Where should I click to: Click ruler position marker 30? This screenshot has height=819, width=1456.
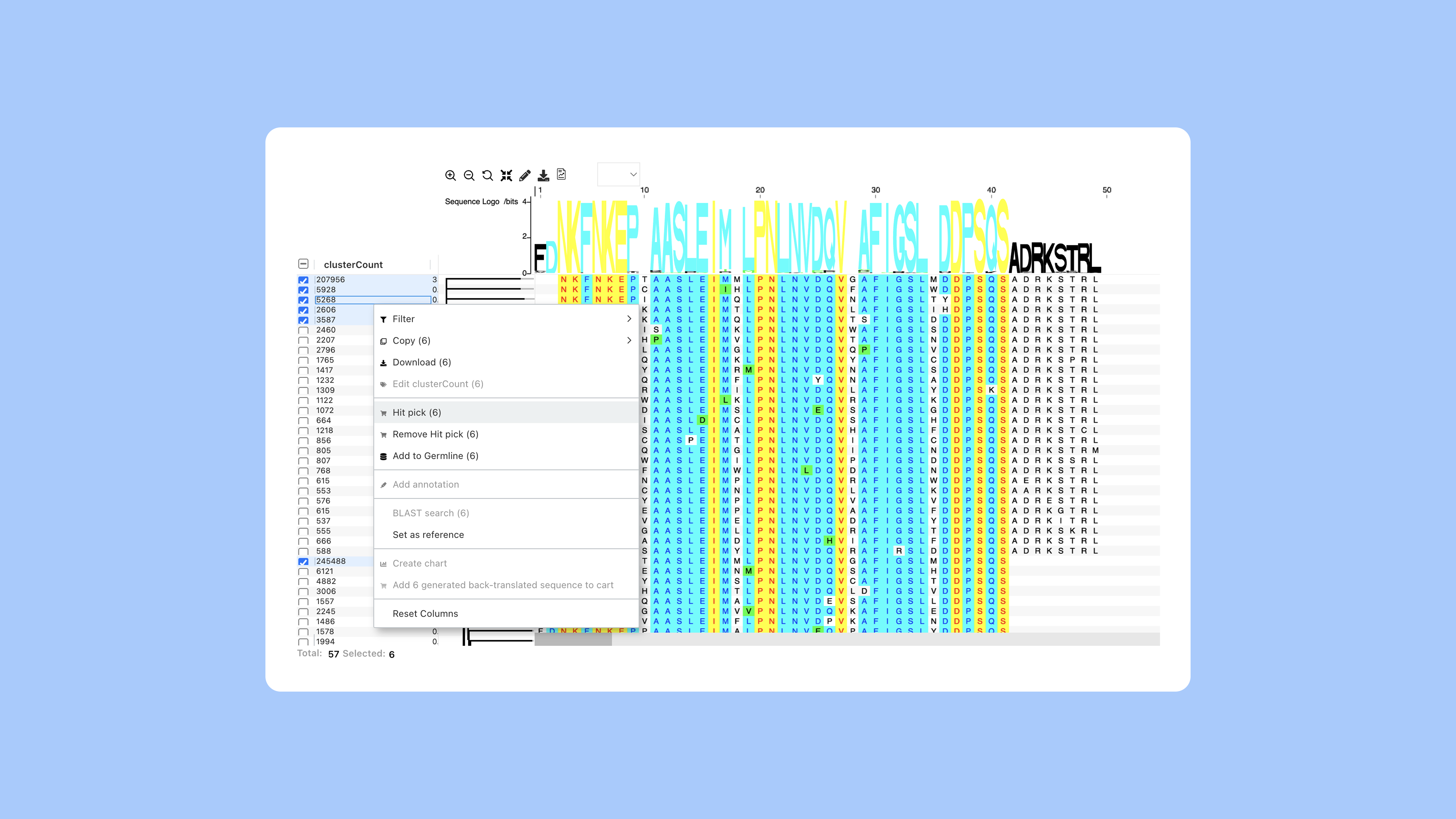pyautogui.click(x=876, y=190)
